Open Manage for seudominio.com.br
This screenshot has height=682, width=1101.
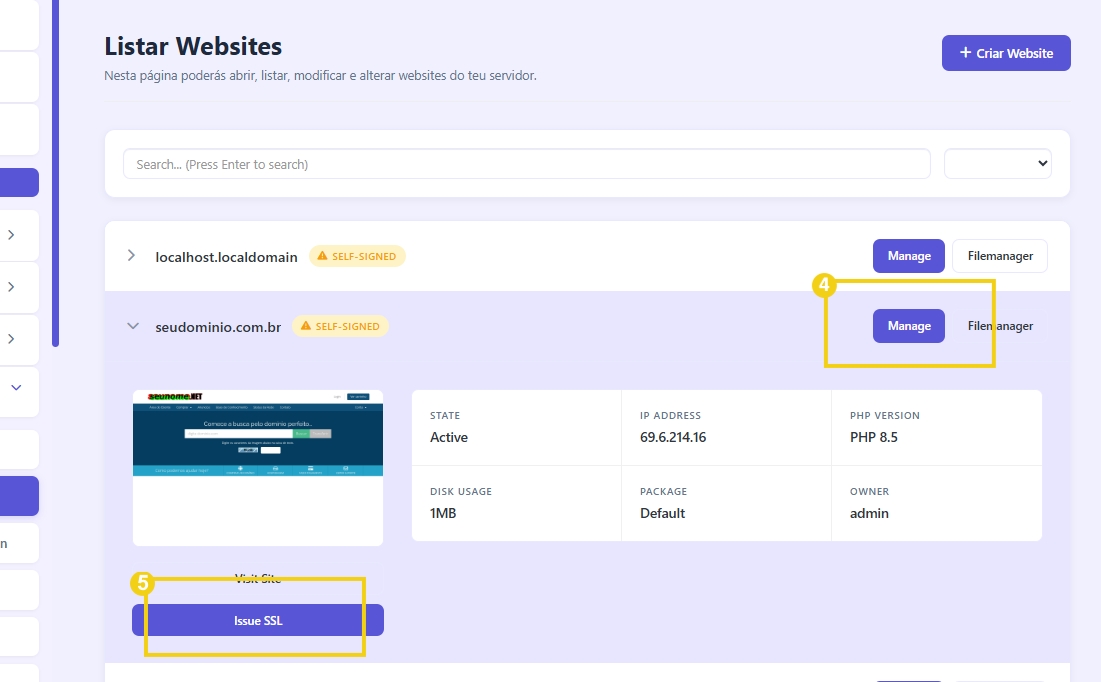[x=908, y=325]
